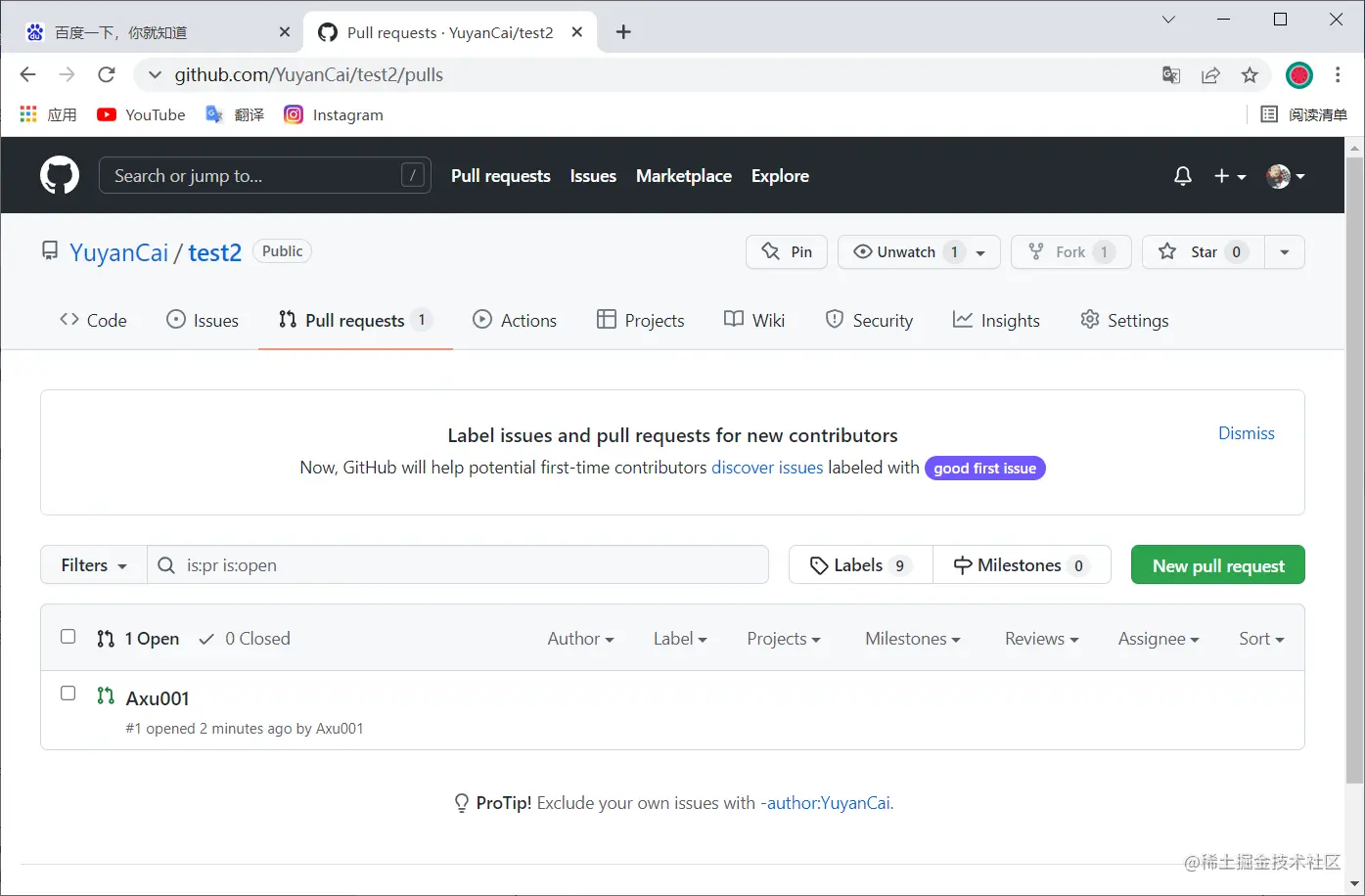Open global Pull requests in header
This screenshot has height=896, width=1365.
point(501,176)
